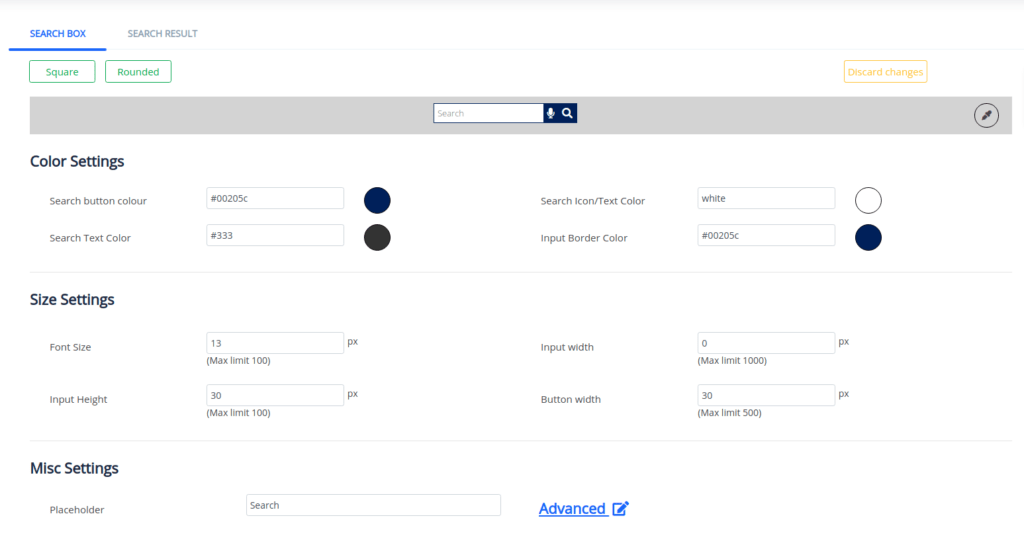Click the (Max limit 500) hint text

729,413
